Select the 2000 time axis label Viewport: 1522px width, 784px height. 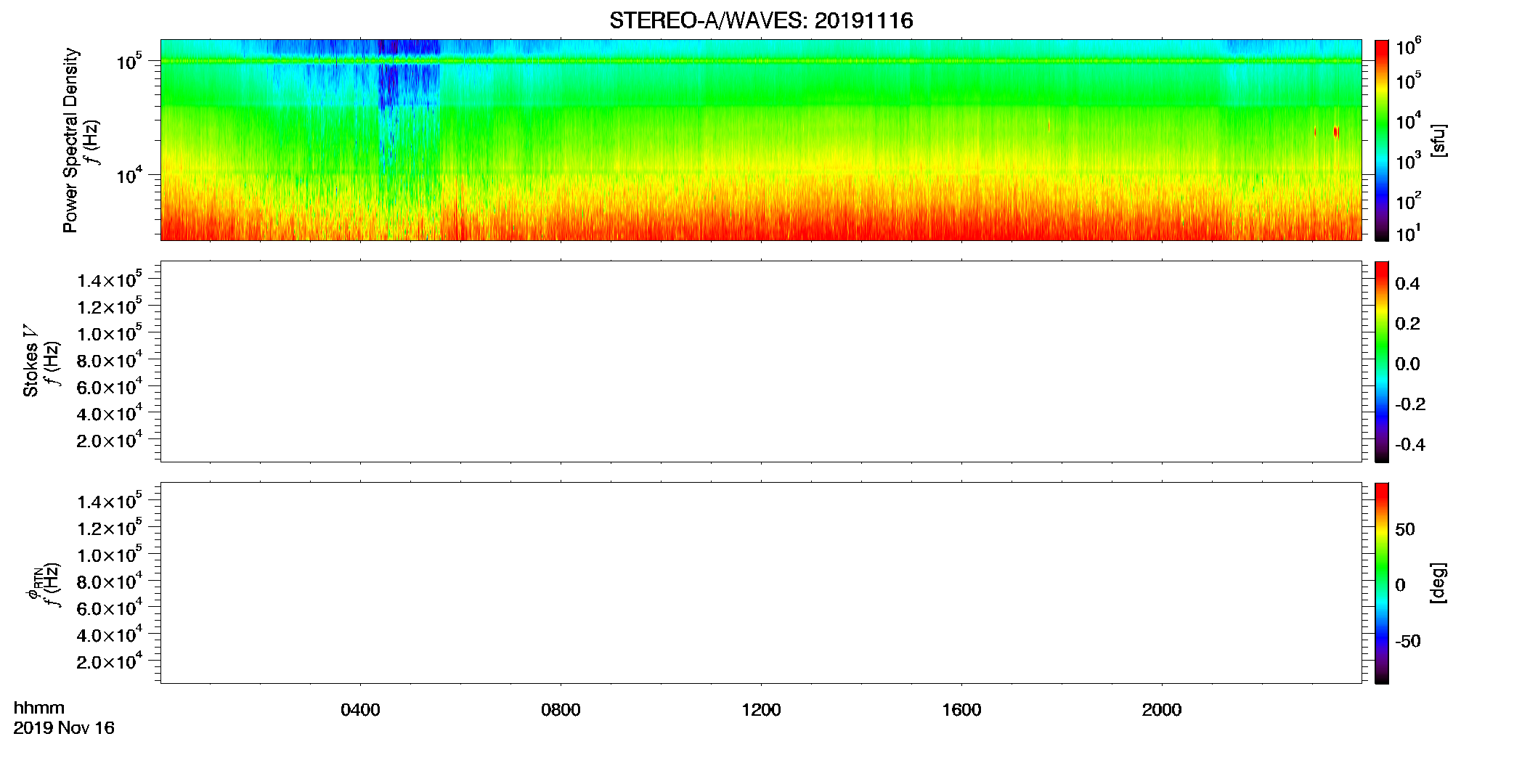(1162, 710)
